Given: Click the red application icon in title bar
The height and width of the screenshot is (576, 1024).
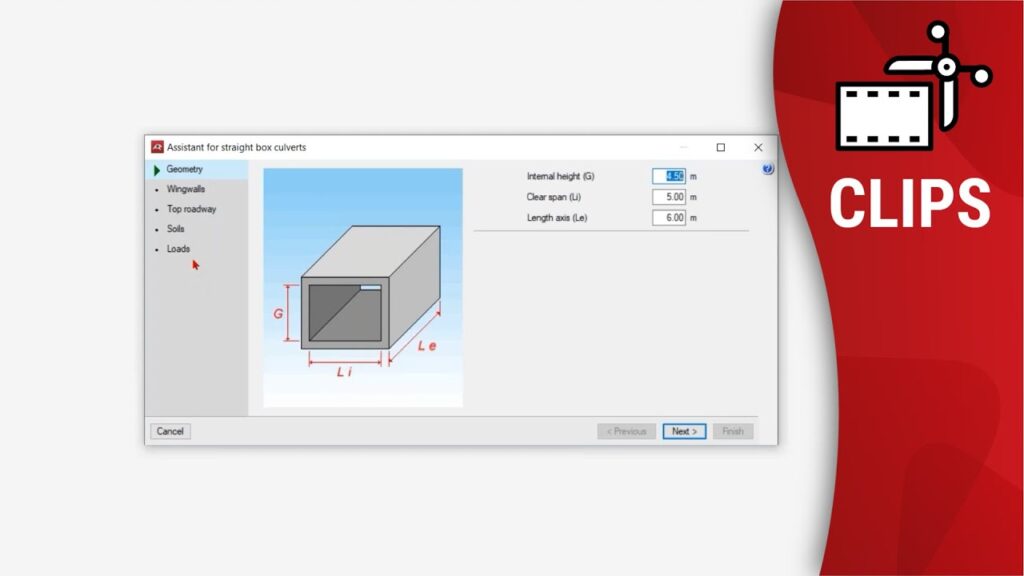Looking at the screenshot, I should 157,147.
